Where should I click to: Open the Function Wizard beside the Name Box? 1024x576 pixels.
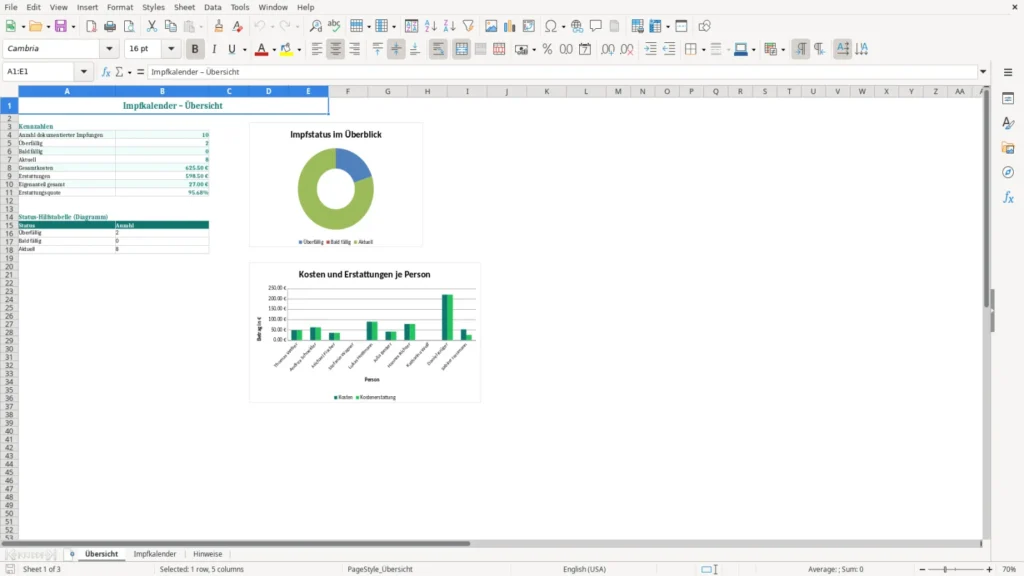click(106, 72)
